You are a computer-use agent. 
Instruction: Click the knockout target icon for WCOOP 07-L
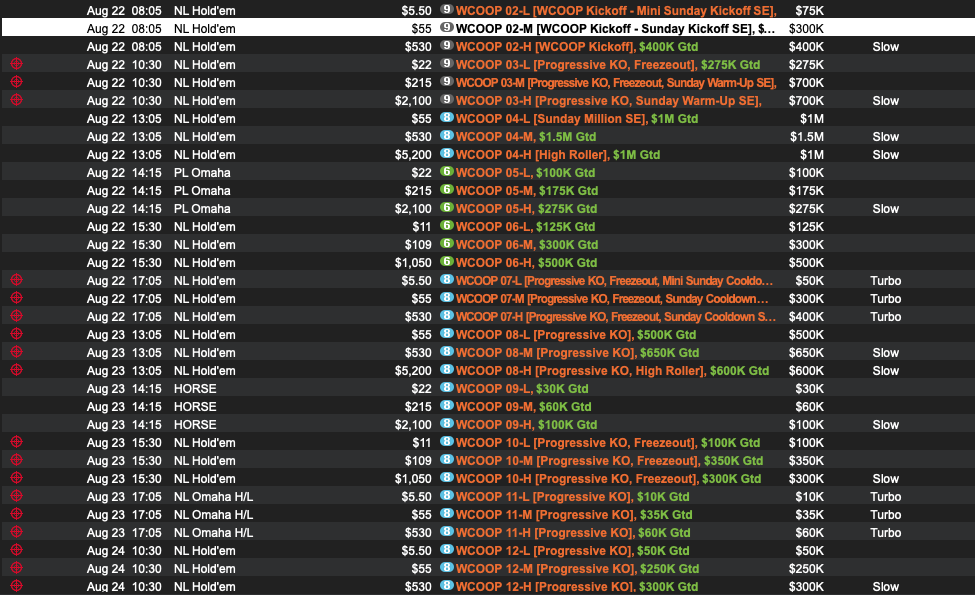coord(17,280)
